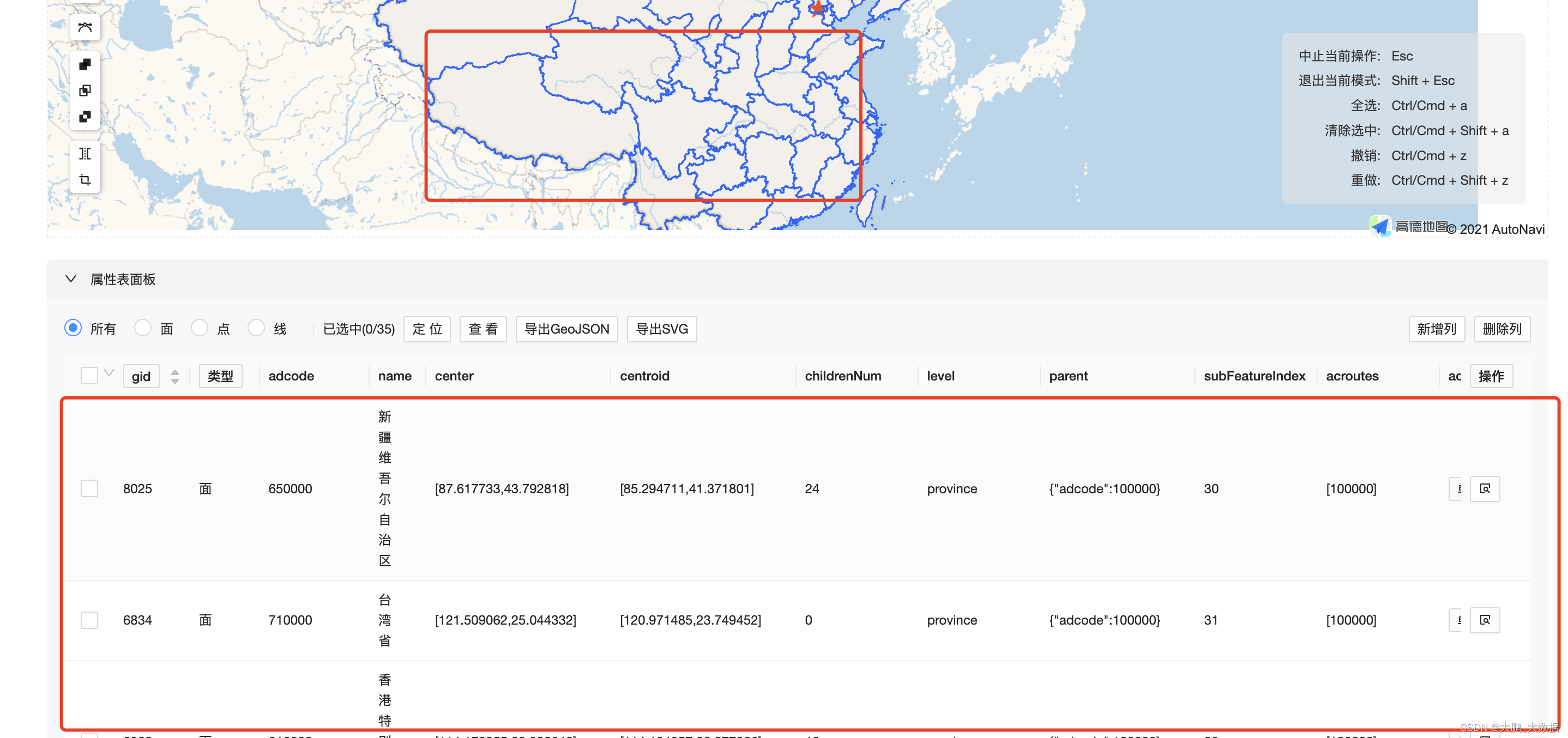Click the 导出GeoJSON button

[x=566, y=329]
